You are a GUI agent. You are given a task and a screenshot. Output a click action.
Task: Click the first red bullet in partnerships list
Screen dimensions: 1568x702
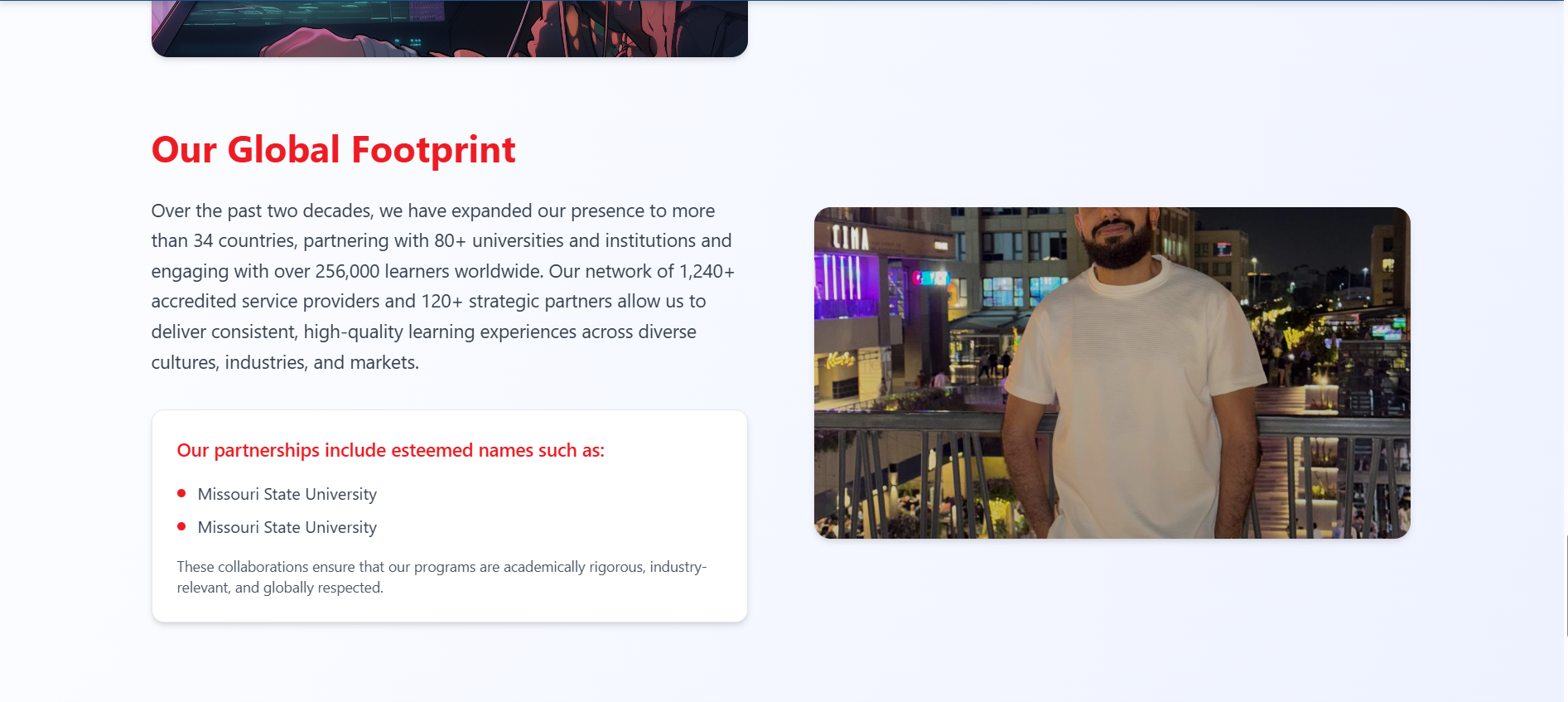tap(181, 494)
